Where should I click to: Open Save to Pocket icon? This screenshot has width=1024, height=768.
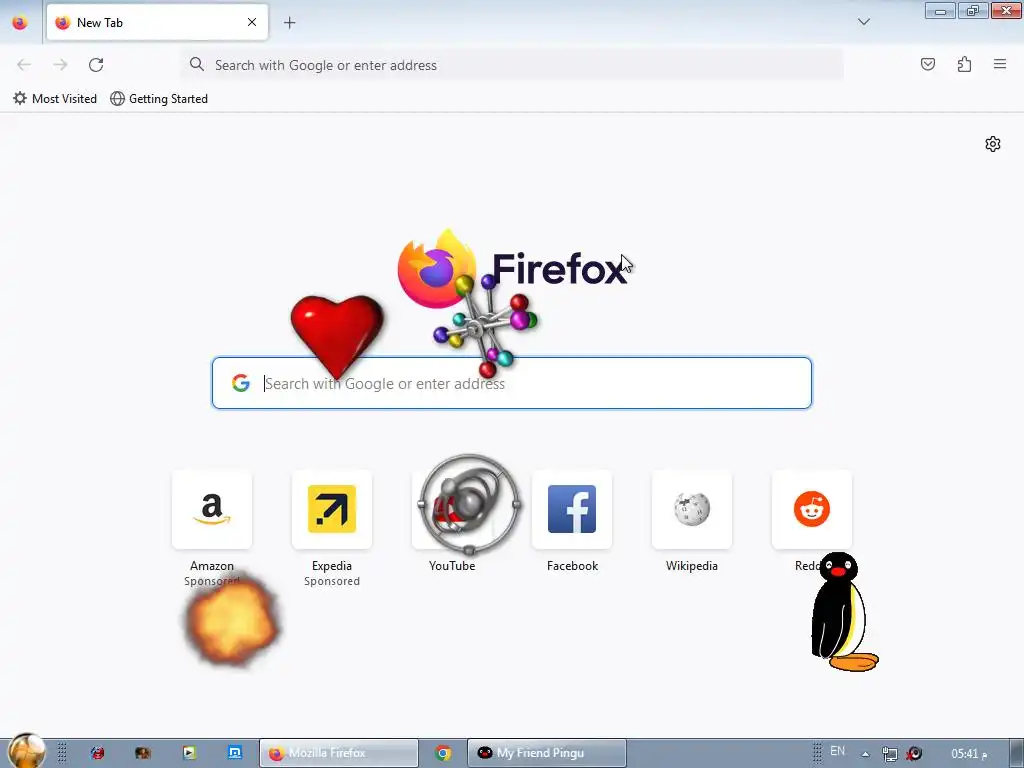point(927,64)
